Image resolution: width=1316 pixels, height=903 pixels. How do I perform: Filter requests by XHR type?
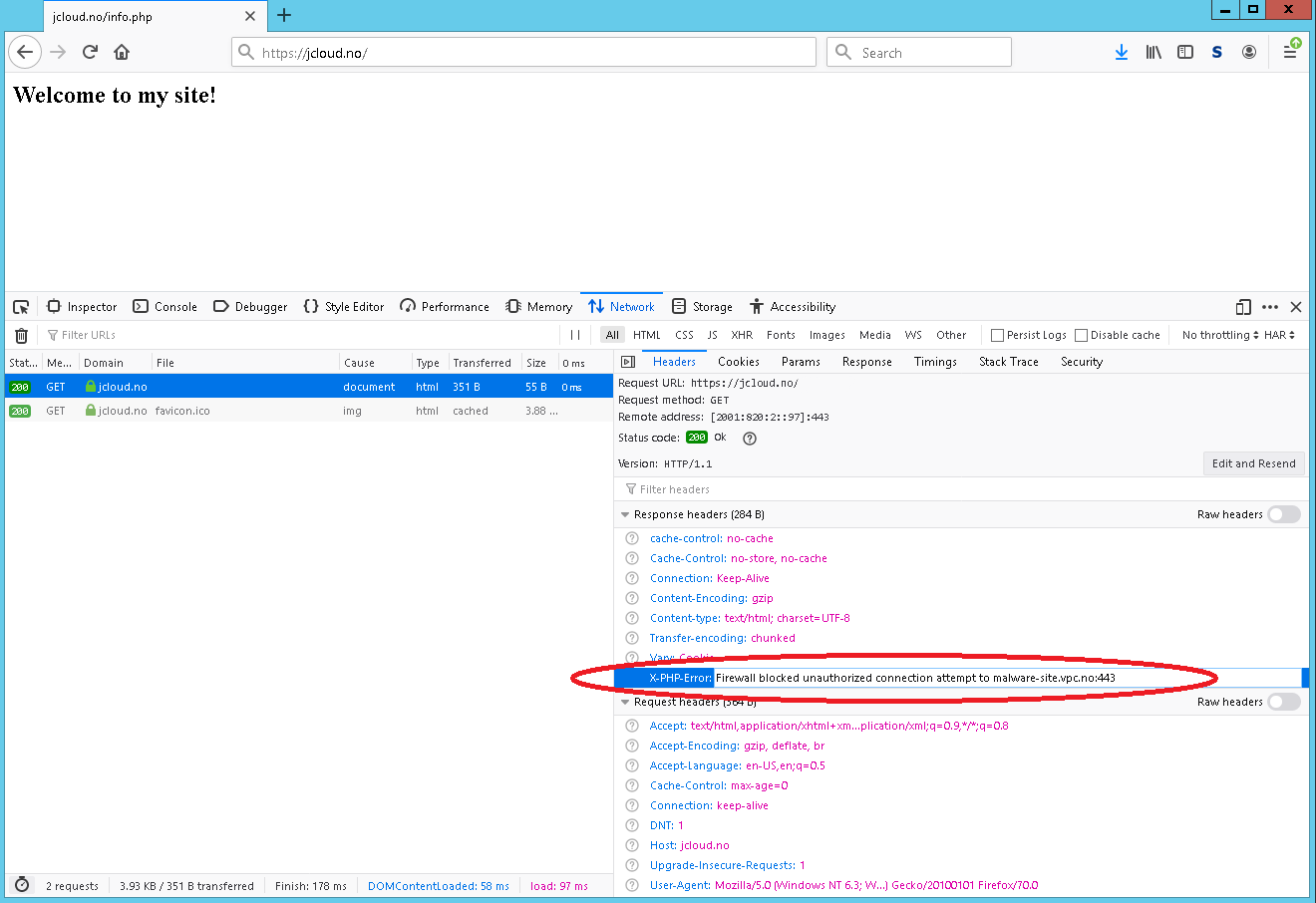click(742, 335)
